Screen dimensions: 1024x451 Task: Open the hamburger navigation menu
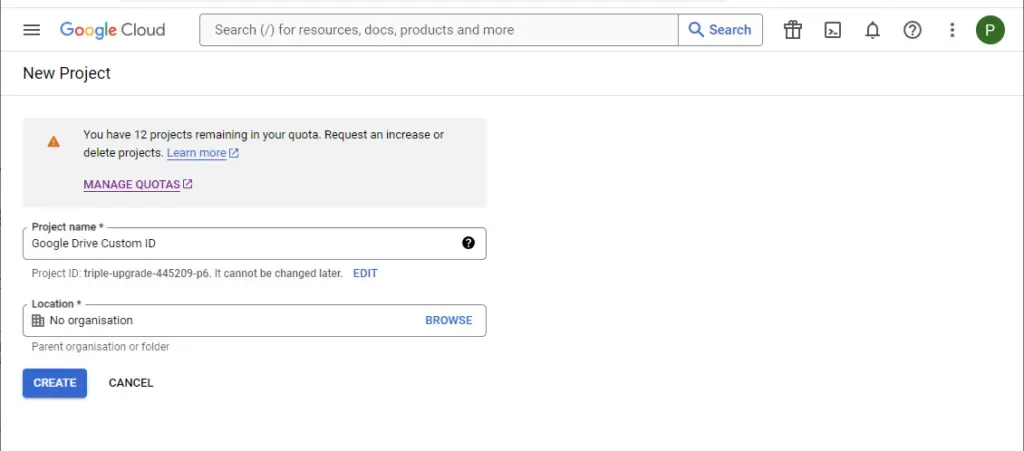31,30
